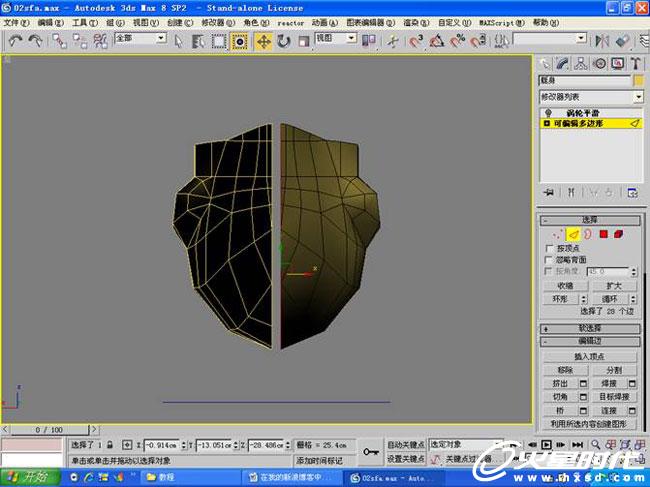Image resolution: width=650 pixels, height=487 pixels.
Task: Pick the Rectangular Selection Region tool
Action: coord(218,41)
